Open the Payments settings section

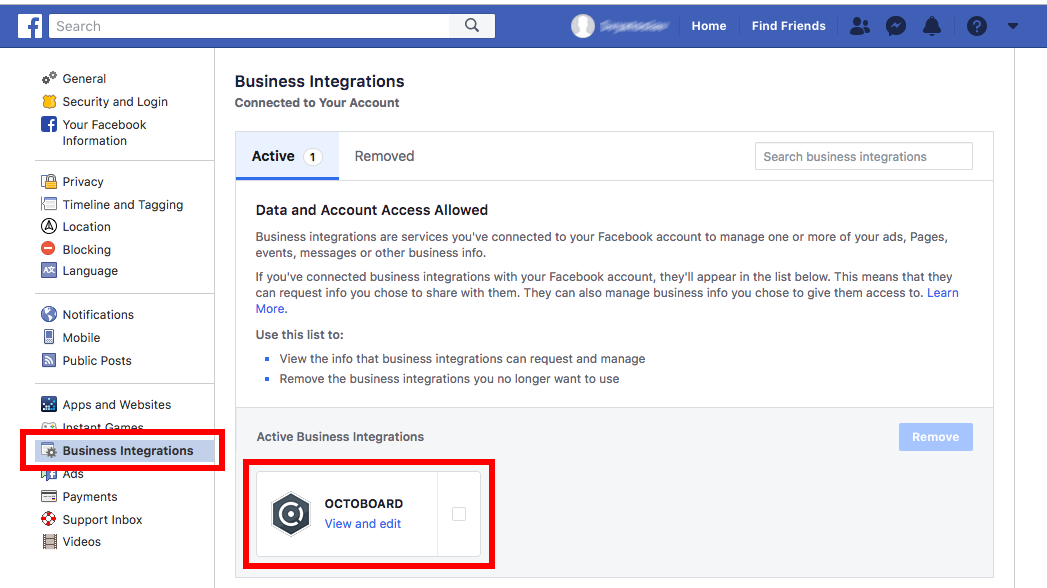coord(90,497)
